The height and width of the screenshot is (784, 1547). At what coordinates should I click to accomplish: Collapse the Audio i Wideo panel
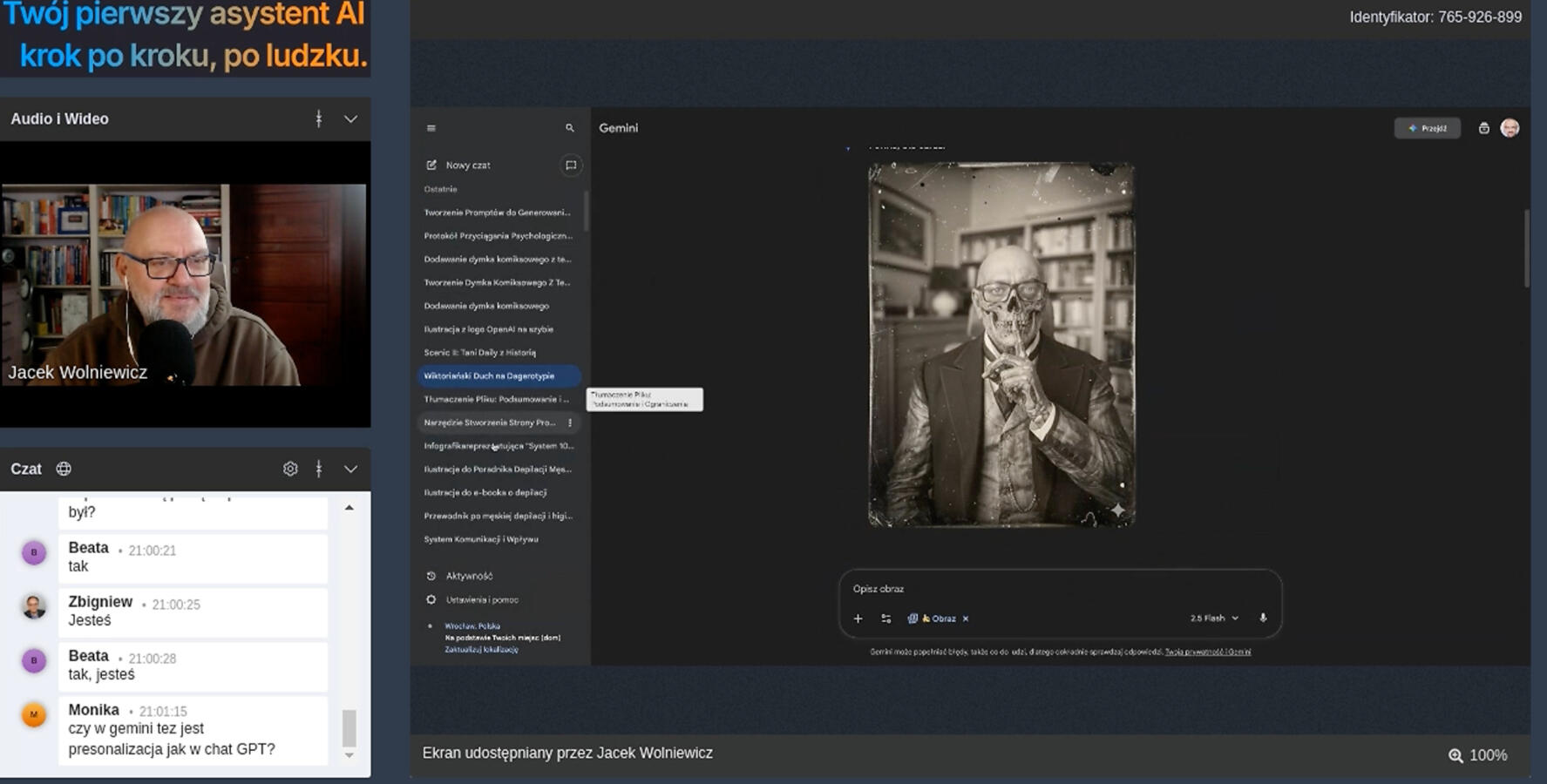coord(350,119)
